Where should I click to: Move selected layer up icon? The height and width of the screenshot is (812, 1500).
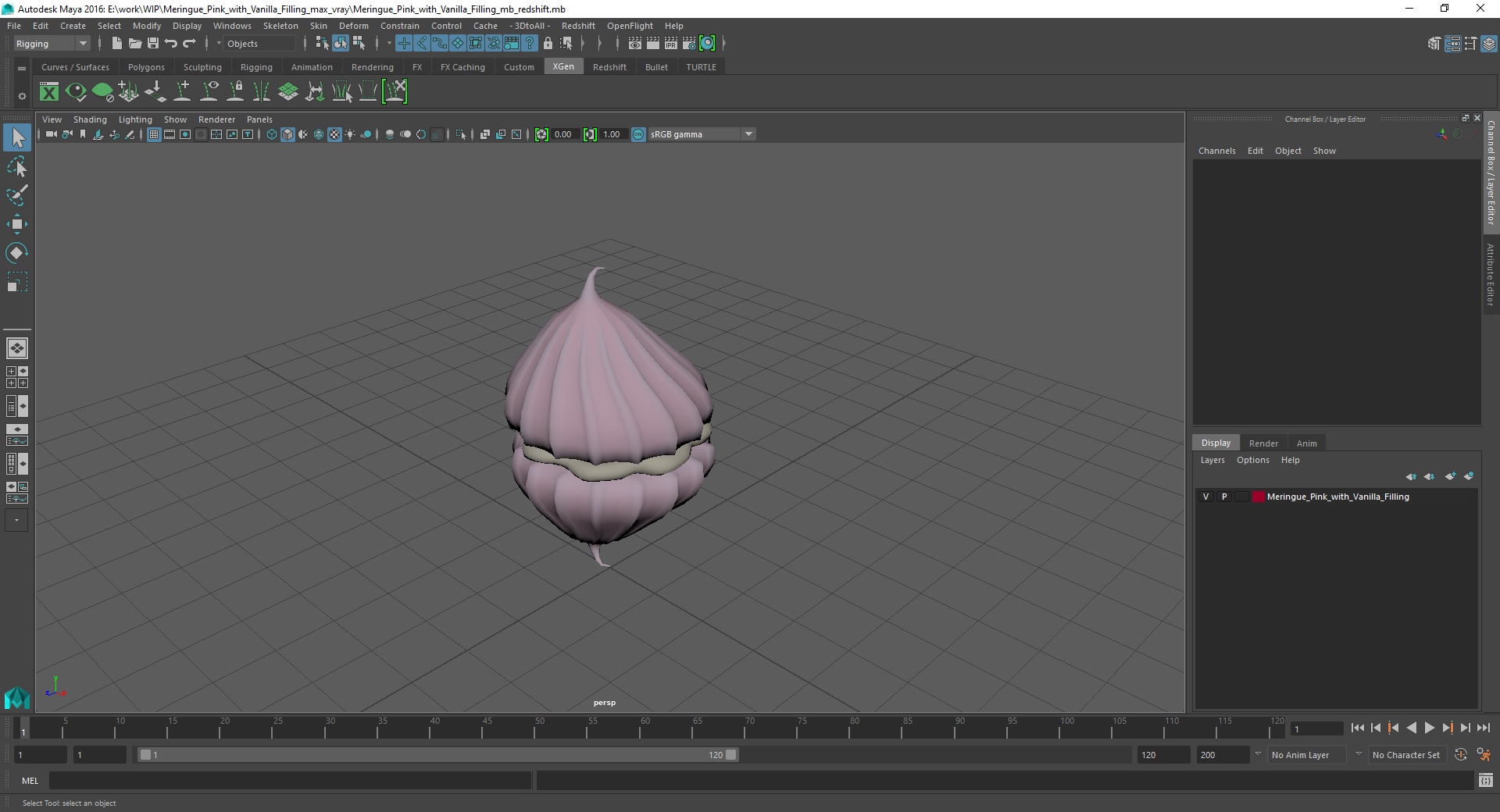pos(1411,476)
